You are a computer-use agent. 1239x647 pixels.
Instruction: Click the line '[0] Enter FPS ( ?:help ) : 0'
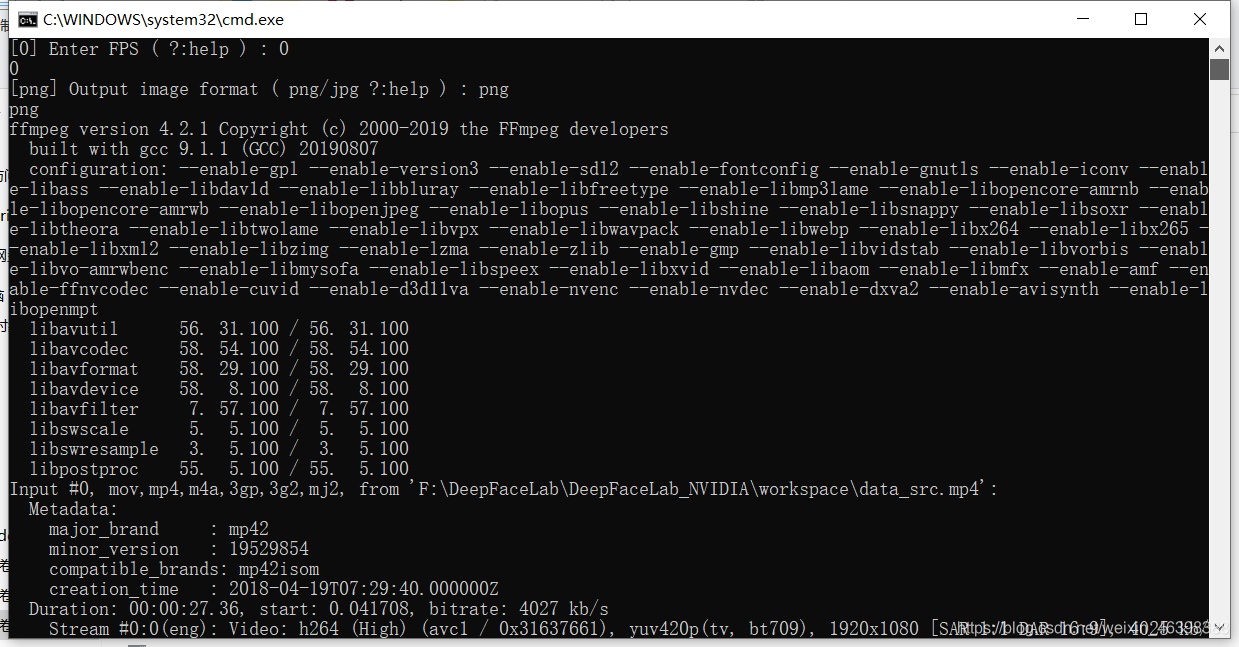149,49
